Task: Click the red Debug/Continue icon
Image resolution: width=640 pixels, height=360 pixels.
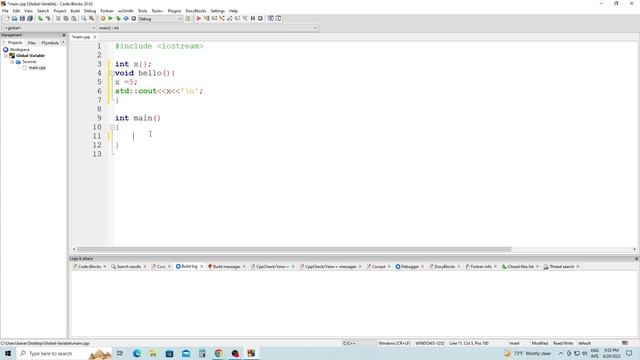Action: 199,18
